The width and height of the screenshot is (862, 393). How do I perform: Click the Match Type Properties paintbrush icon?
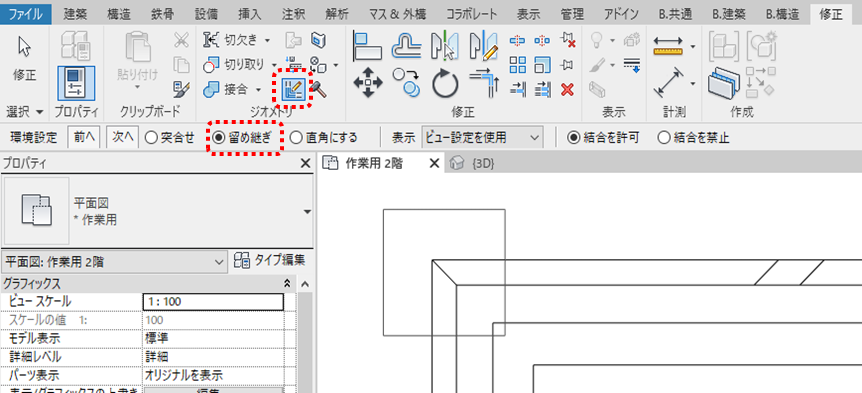pos(181,88)
